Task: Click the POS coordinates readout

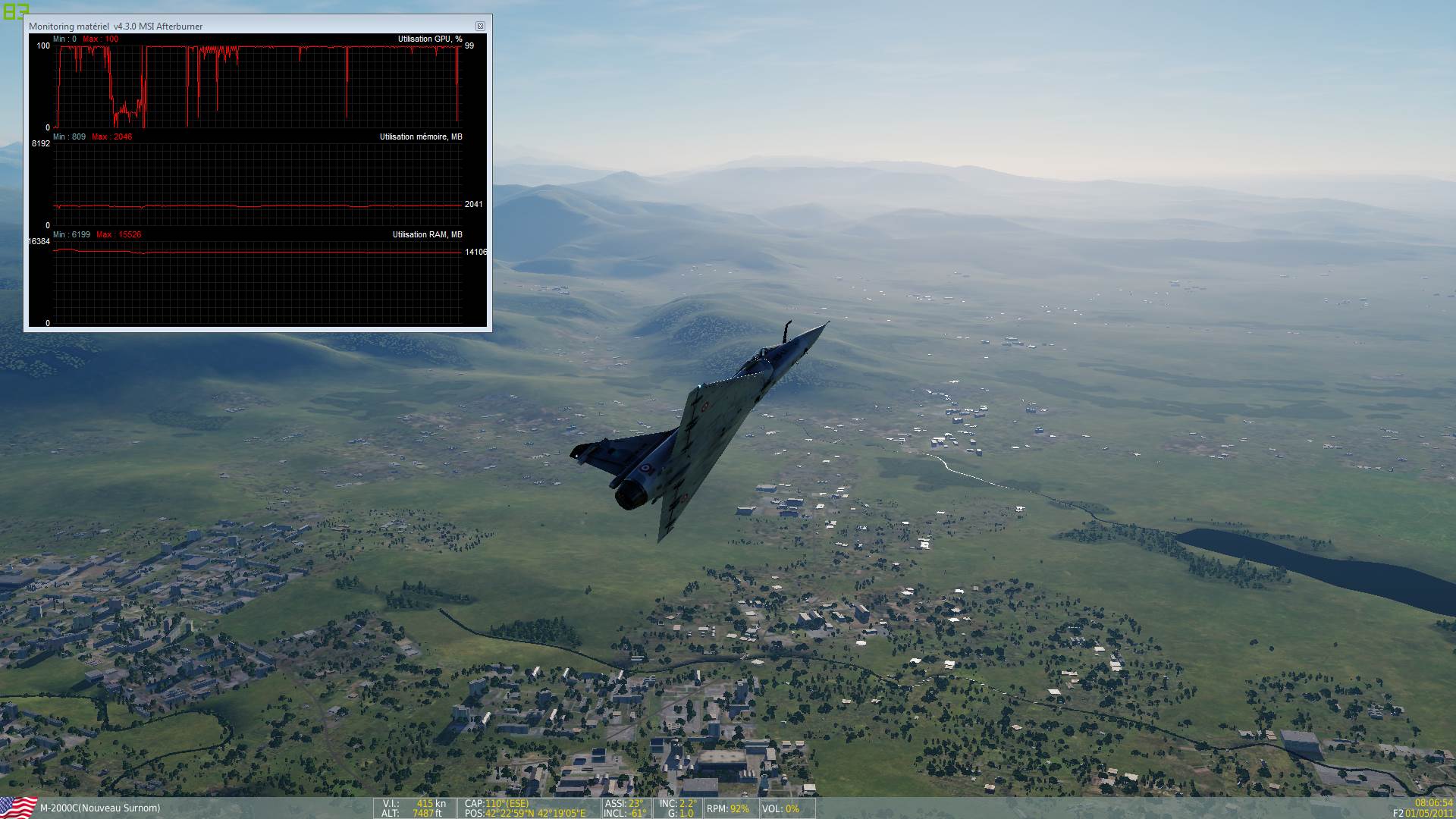Action: tap(525, 813)
